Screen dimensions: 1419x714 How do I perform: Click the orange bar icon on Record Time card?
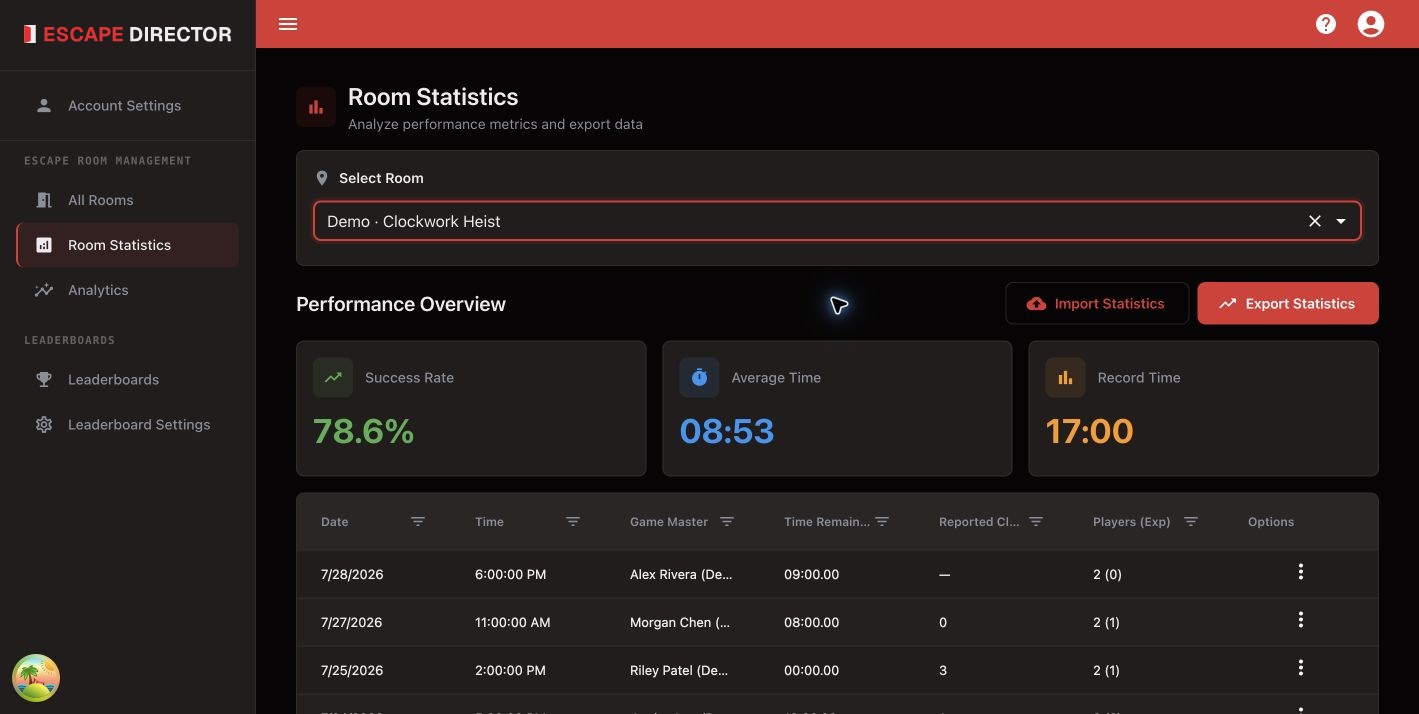click(x=1065, y=378)
